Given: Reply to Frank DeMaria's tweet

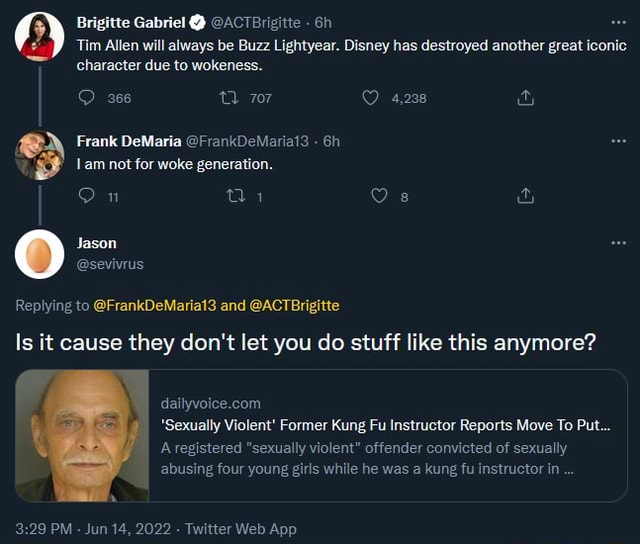Looking at the screenshot, I should tap(86, 197).
